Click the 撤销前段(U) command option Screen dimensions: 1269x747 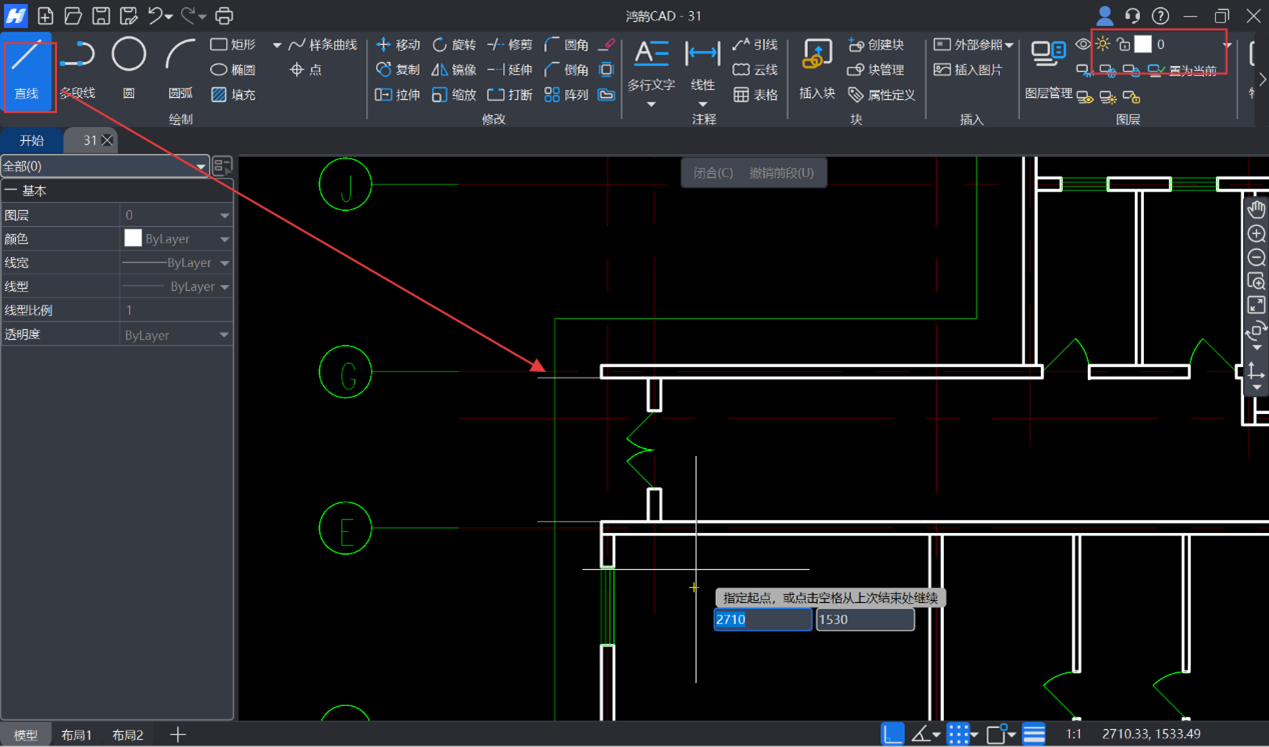(x=781, y=173)
